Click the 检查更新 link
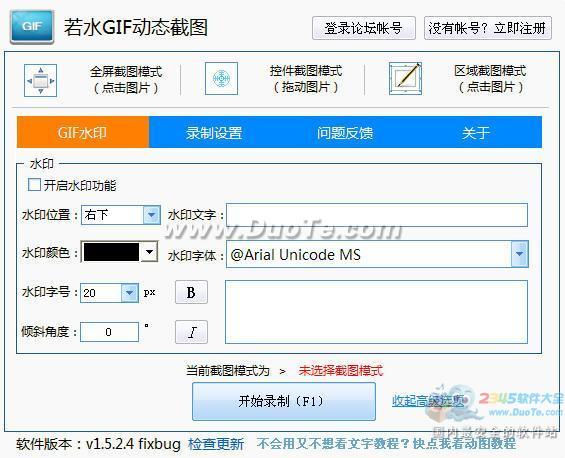 [x=216, y=444]
